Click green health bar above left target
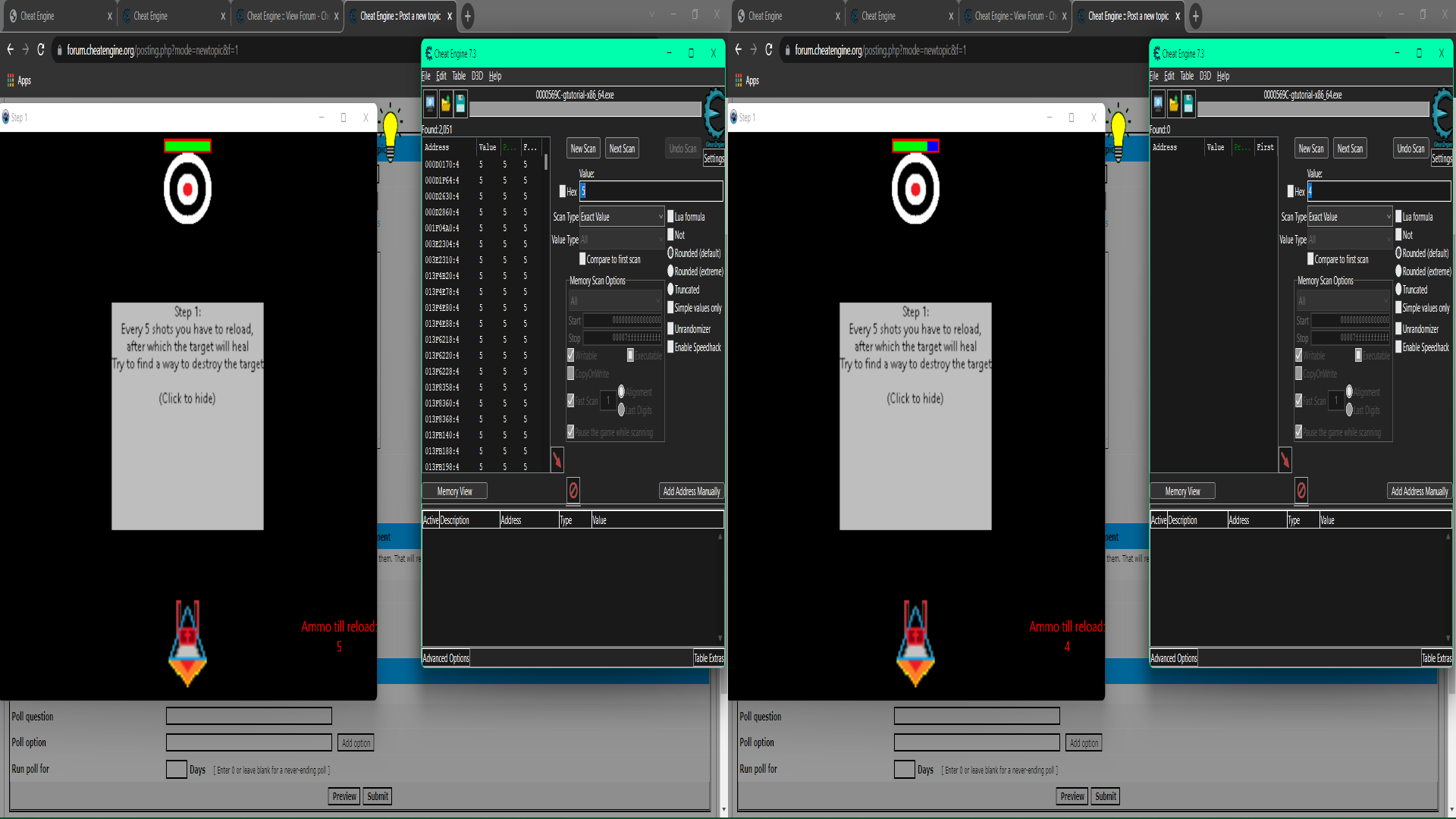The height and width of the screenshot is (819, 1456). [187, 146]
